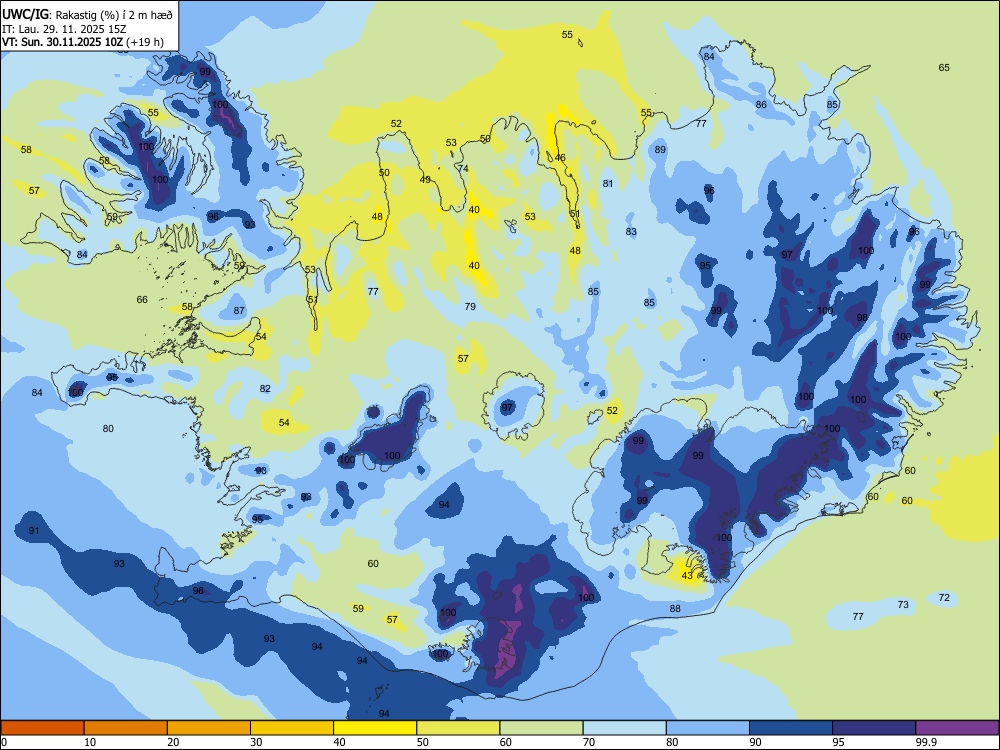Click the lightest blue 70–80 legend swatch
1000x750 pixels.
[625, 728]
